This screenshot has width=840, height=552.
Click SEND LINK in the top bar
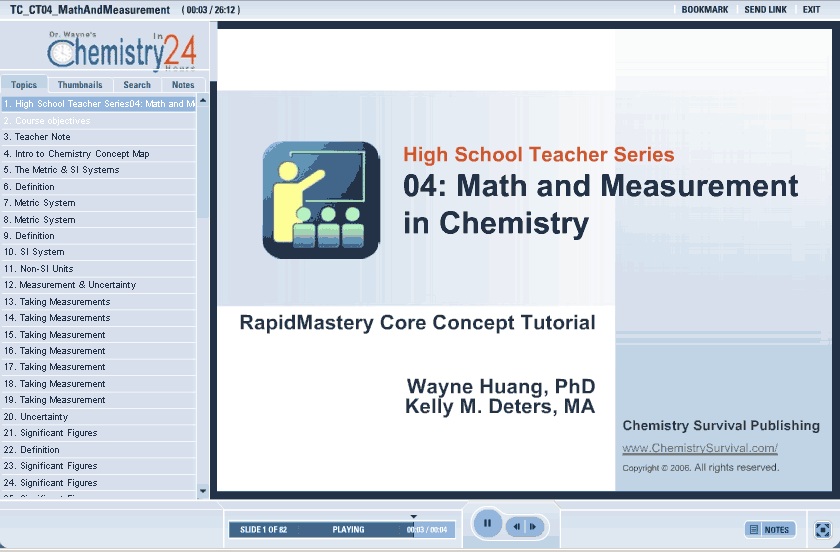click(765, 9)
